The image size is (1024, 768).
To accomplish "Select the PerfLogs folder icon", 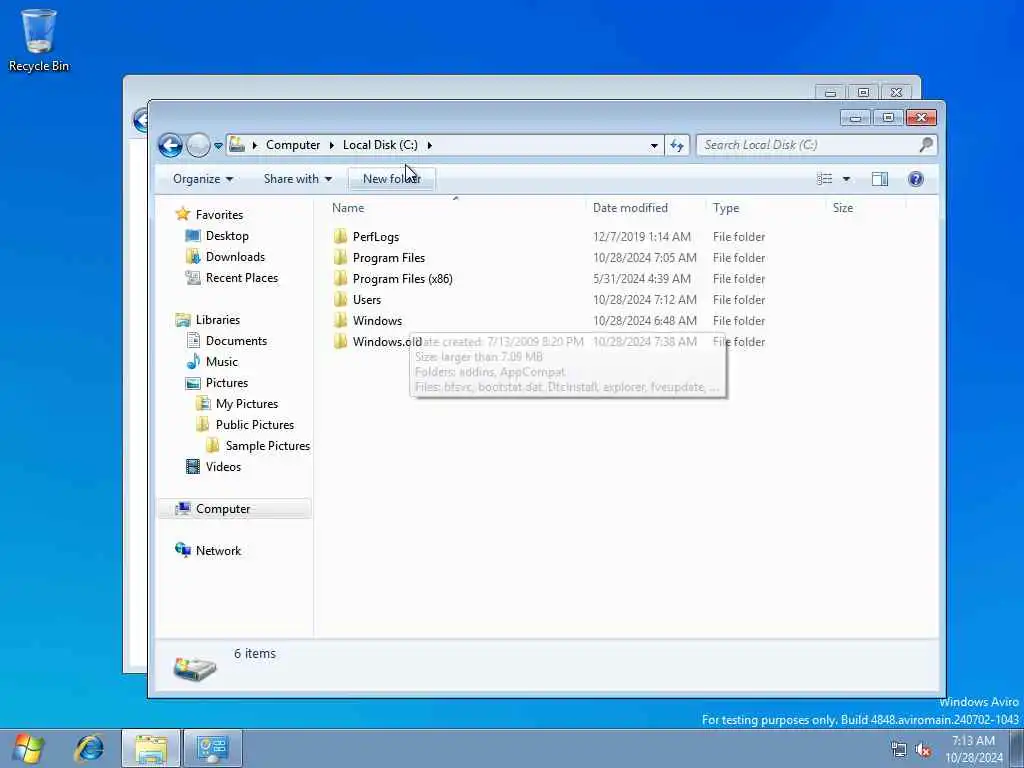I will pos(340,236).
